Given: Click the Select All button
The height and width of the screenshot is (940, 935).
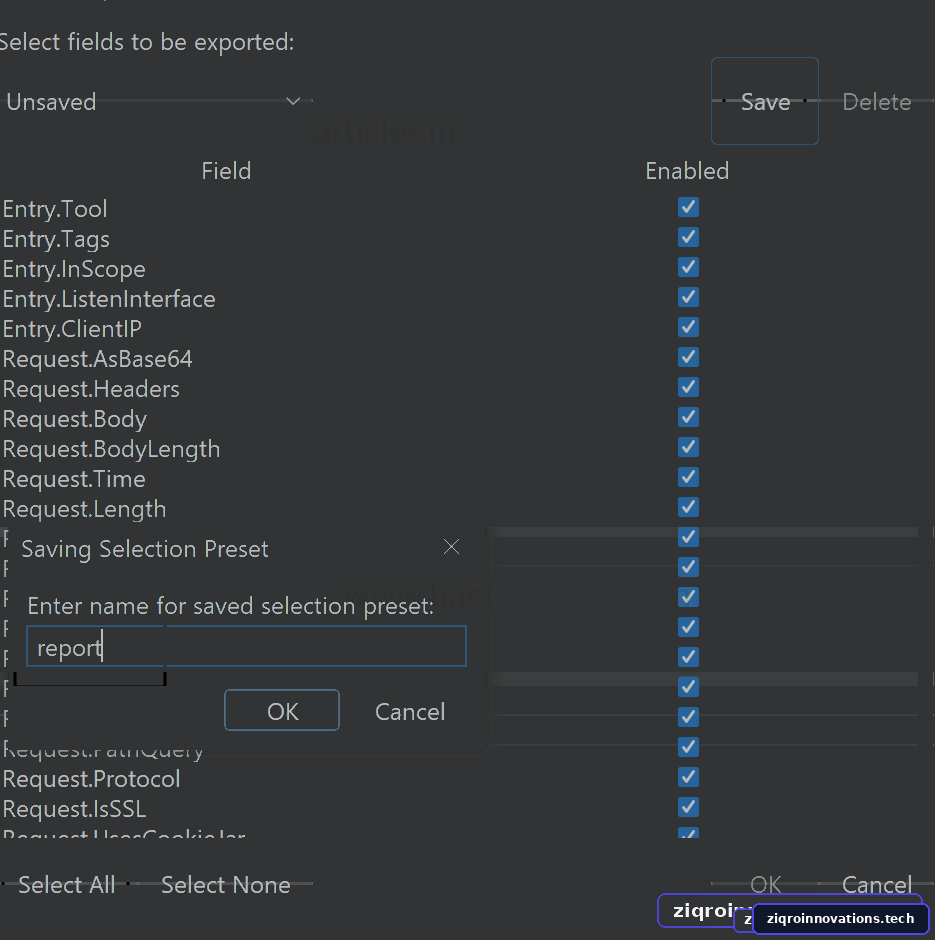Looking at the screenshot, I should point(67,885).
